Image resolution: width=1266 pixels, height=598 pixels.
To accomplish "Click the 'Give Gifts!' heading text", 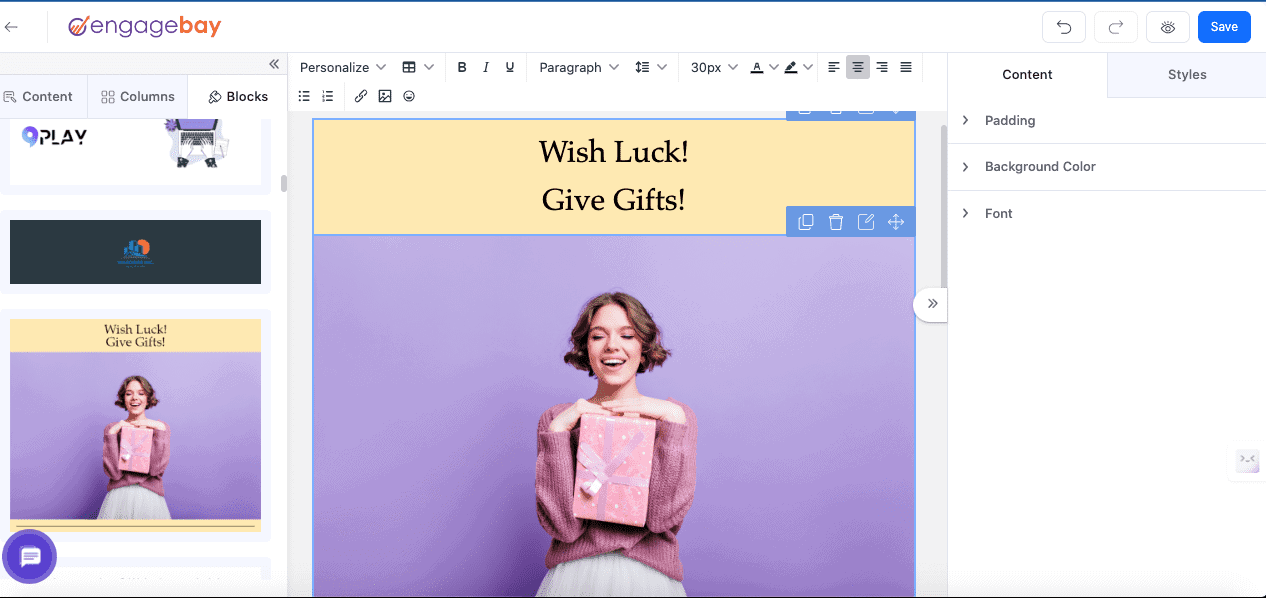I will coord(614,200).
